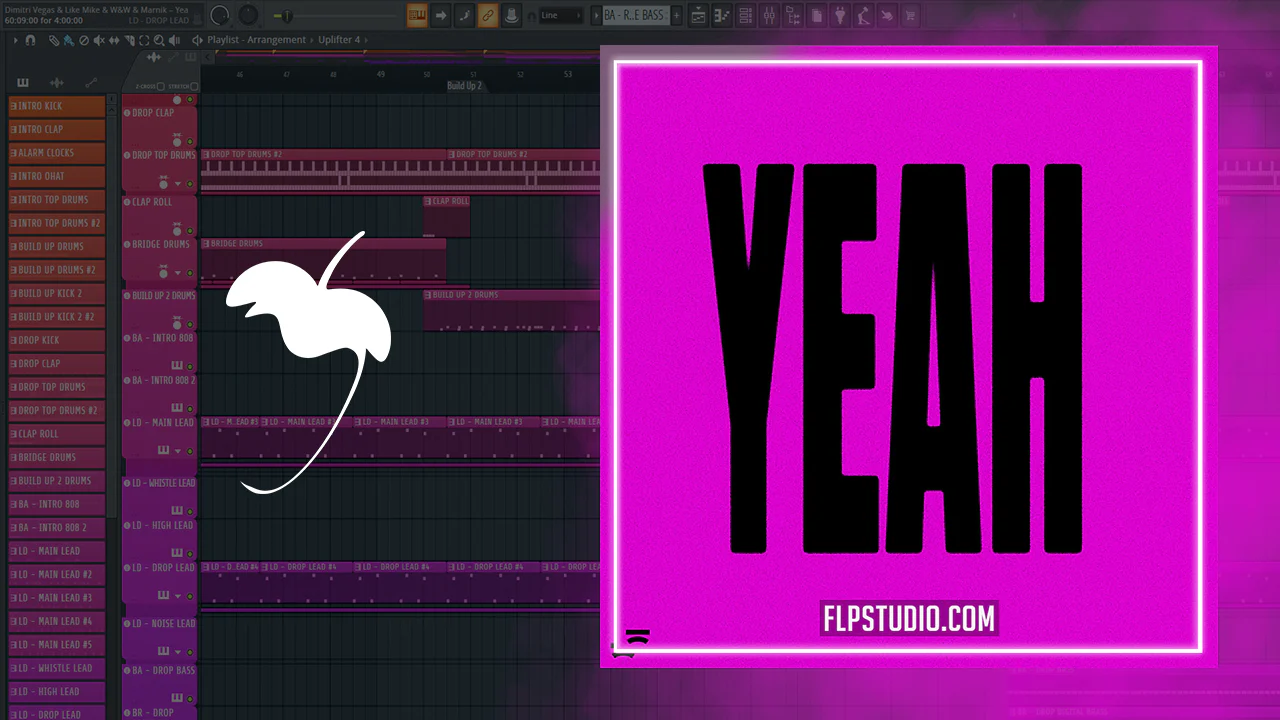
Task: Enable the STRETCH checkbox
Action: (193, 86)
